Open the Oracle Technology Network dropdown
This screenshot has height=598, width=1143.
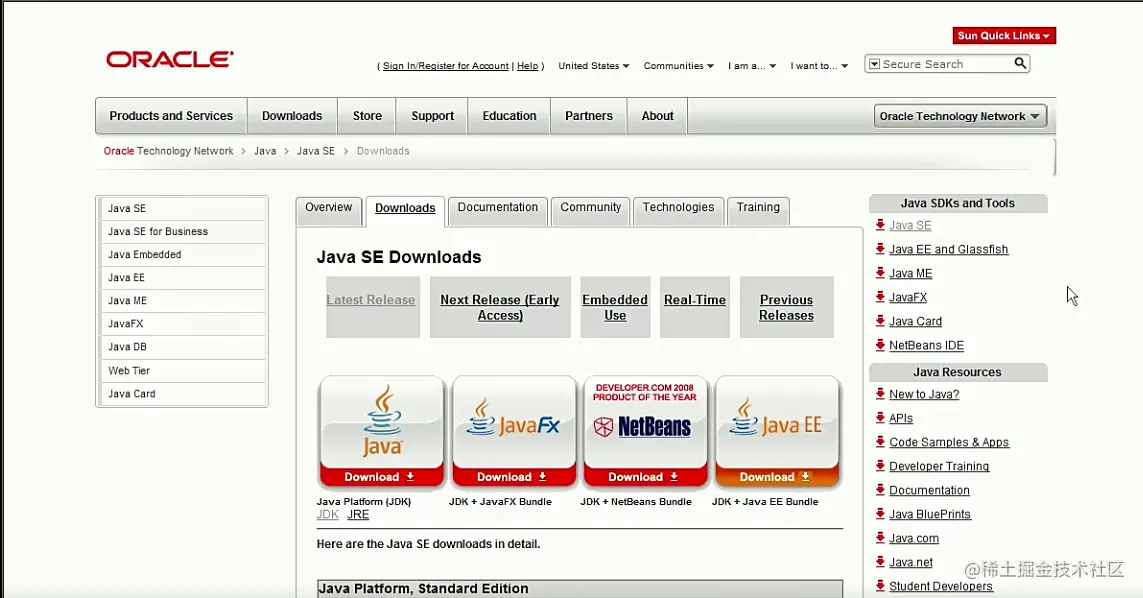click(x=960, y=116)
